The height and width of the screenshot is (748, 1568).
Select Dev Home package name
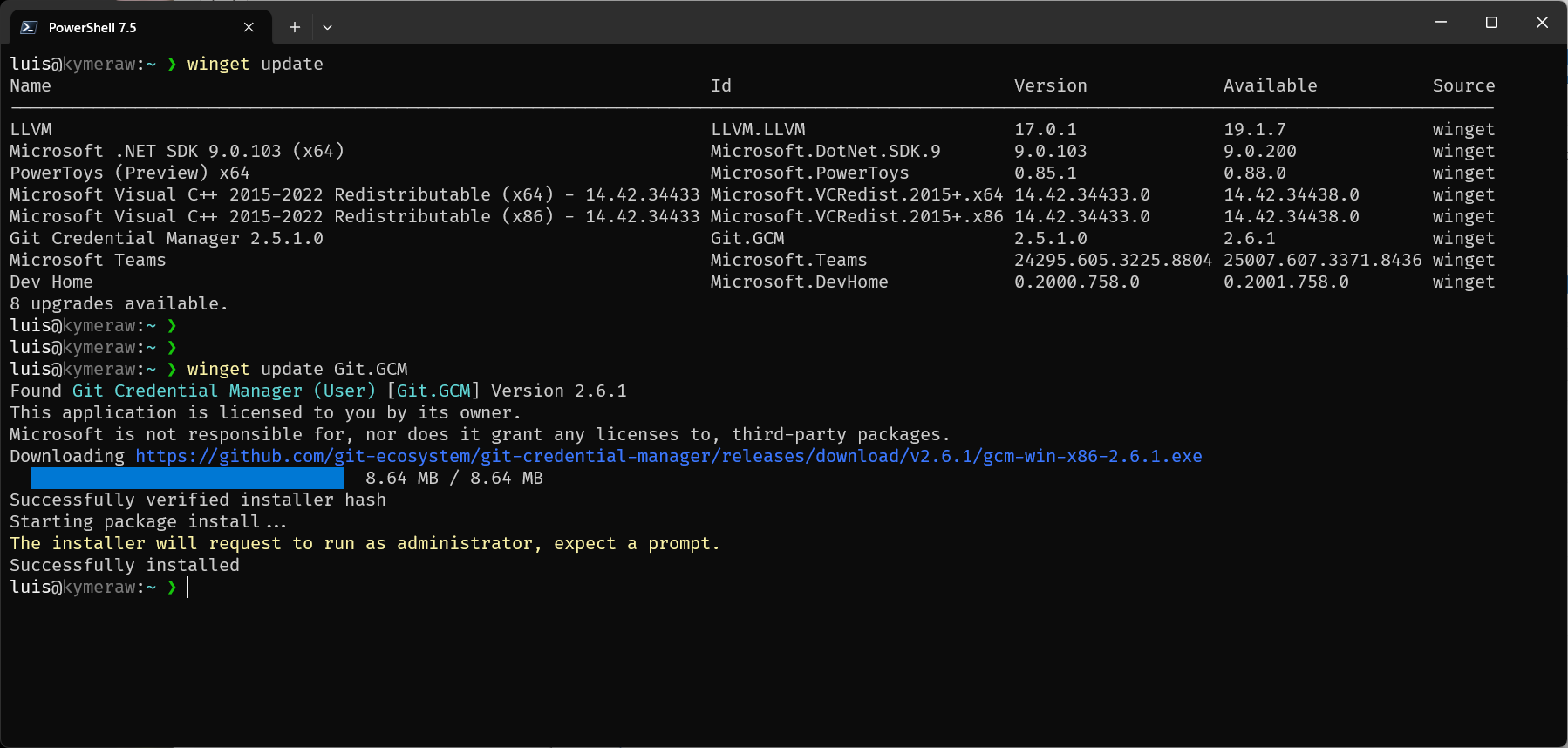[x=51, y=282]
